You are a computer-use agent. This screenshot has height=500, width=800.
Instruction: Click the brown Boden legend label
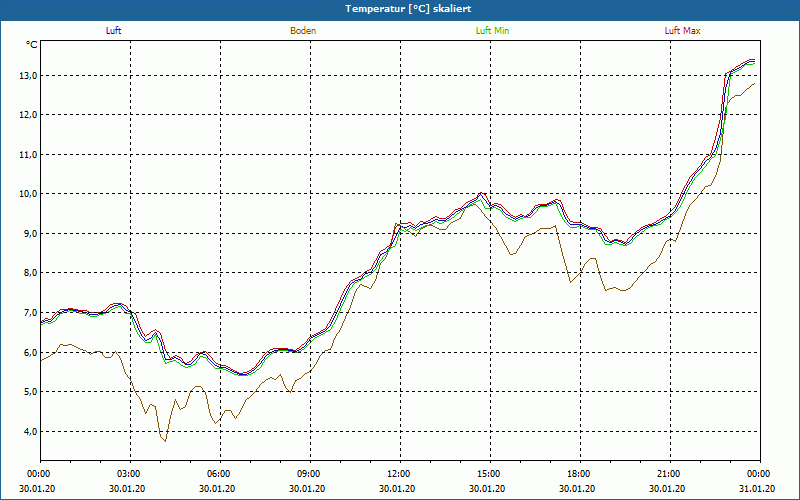[x=303, y=31]
